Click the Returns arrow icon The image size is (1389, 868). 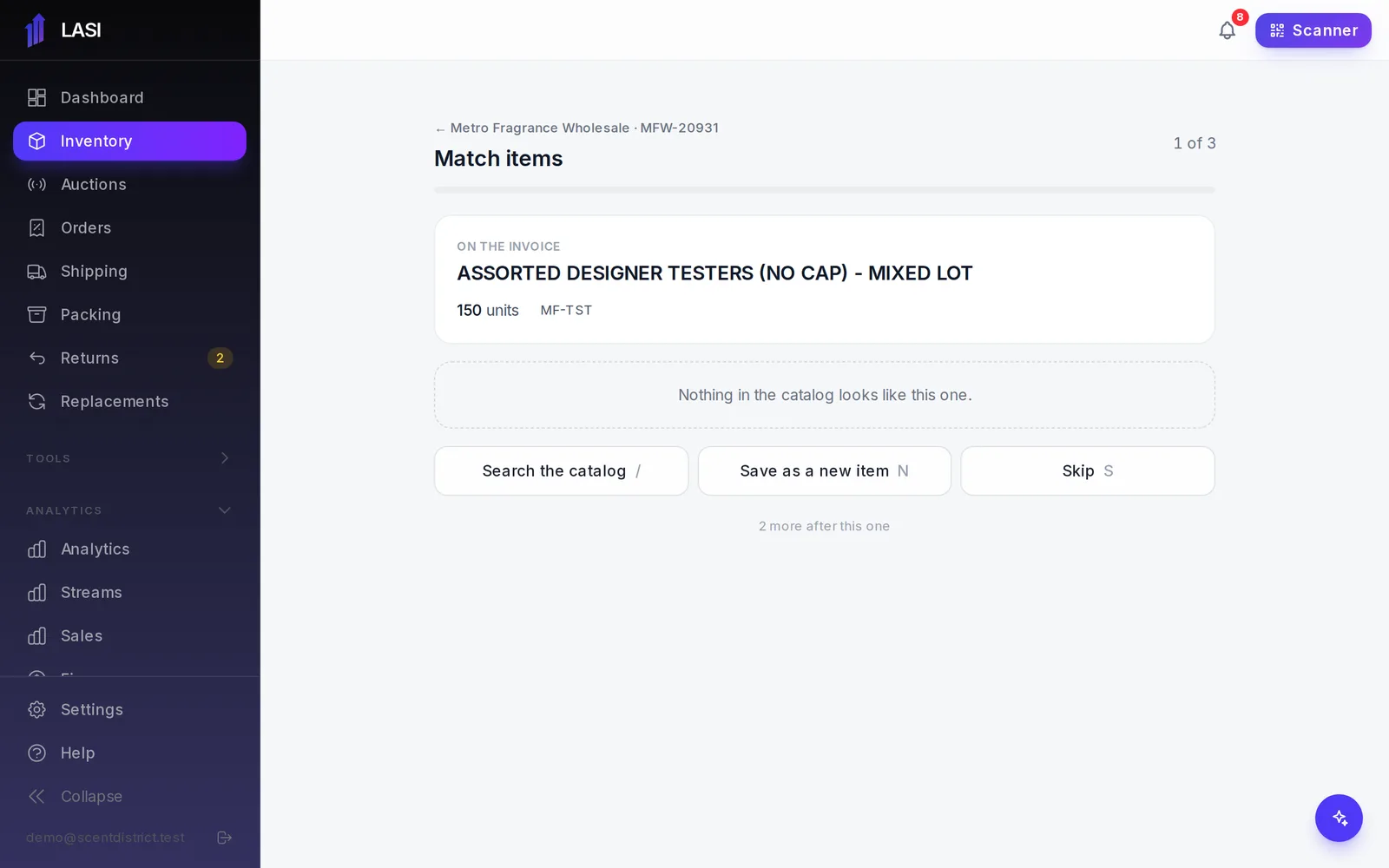click(36, 358)
